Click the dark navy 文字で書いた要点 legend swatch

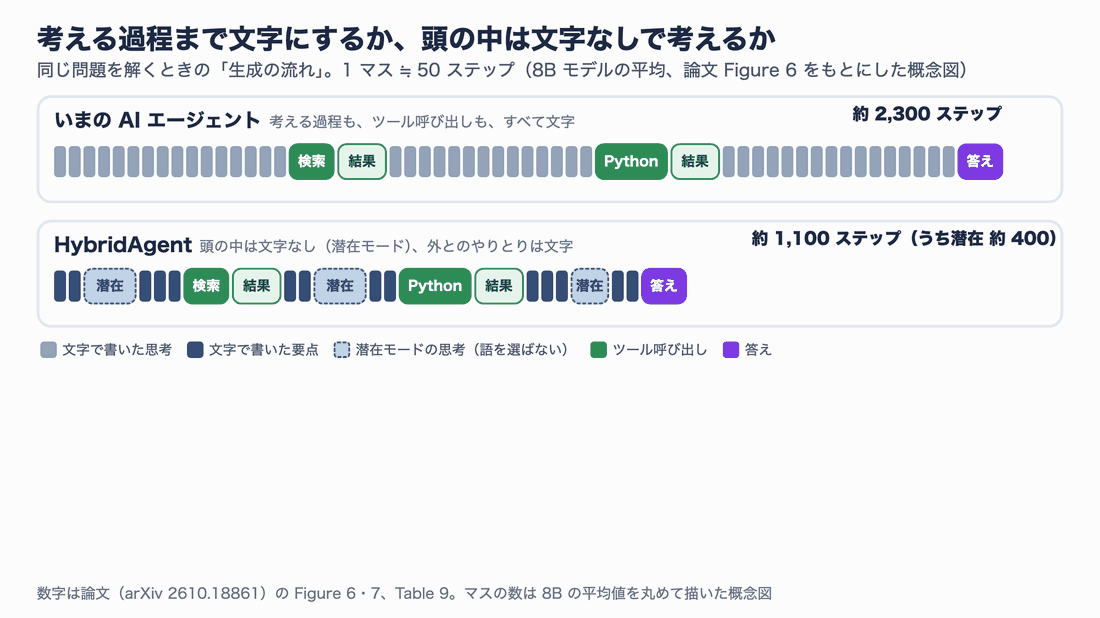[195, 350]
